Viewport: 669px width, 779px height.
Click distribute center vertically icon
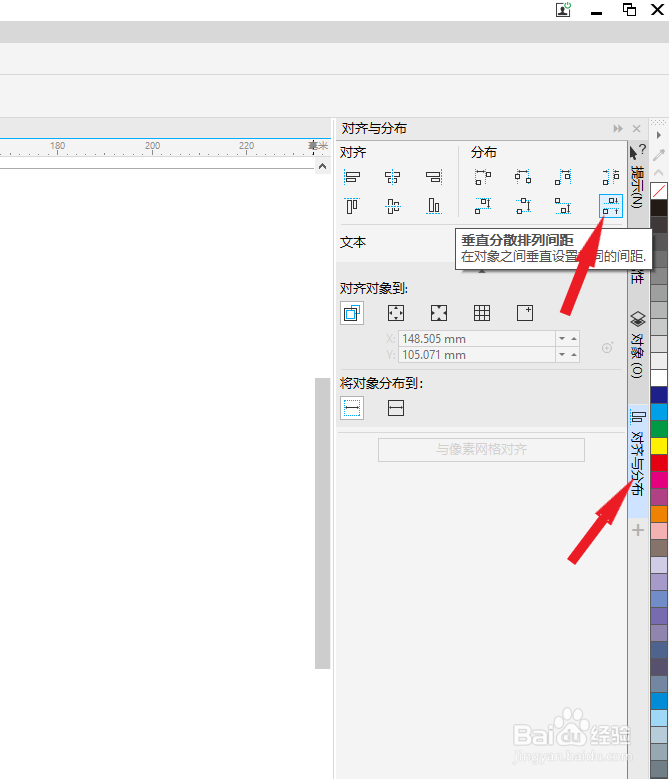pyautogui.click(x=522, y=206)
